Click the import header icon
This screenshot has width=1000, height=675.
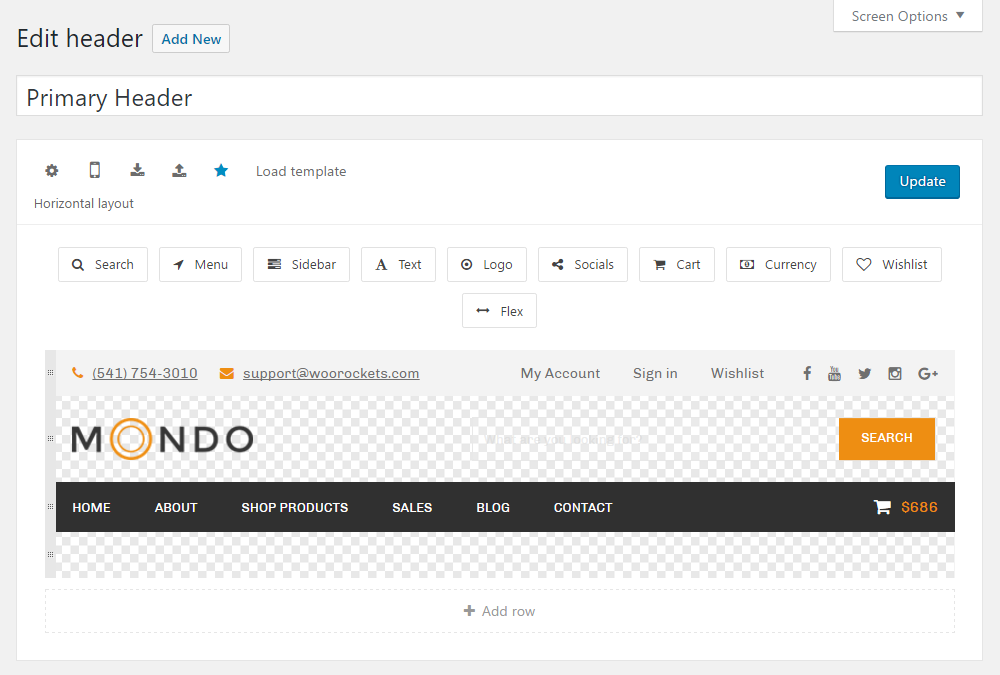click(137, 170)
